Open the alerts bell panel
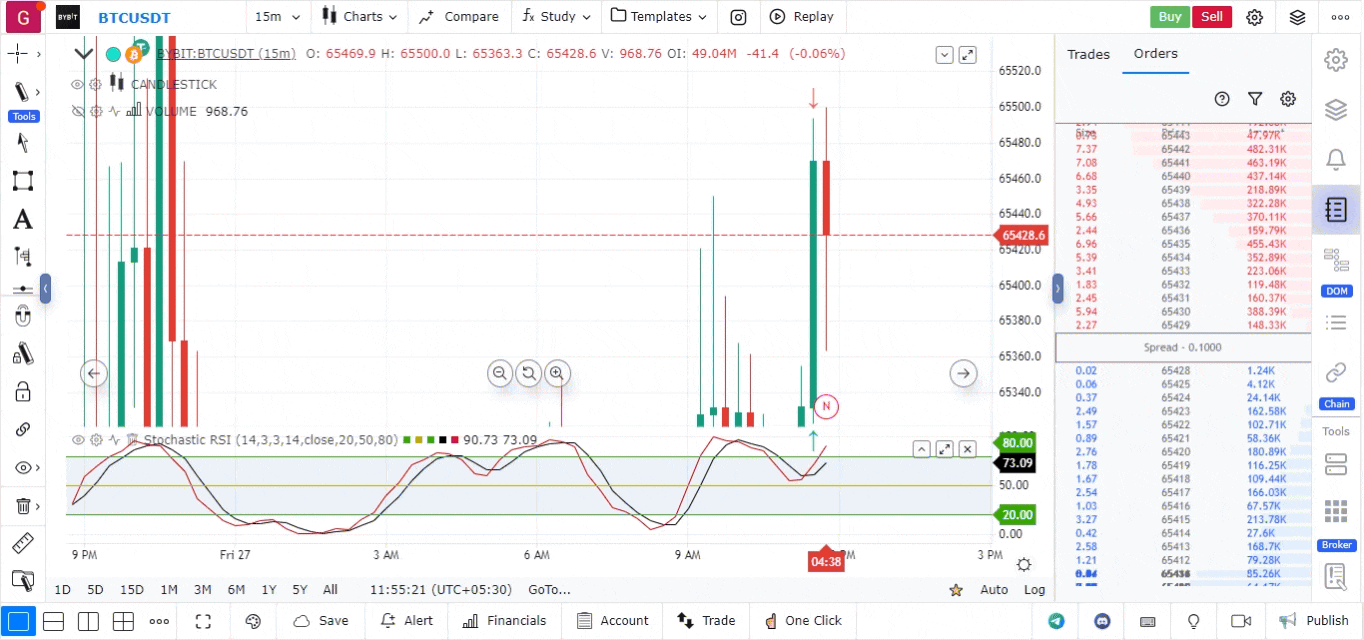This screenshot has width=1364, height=640. 1336,159
